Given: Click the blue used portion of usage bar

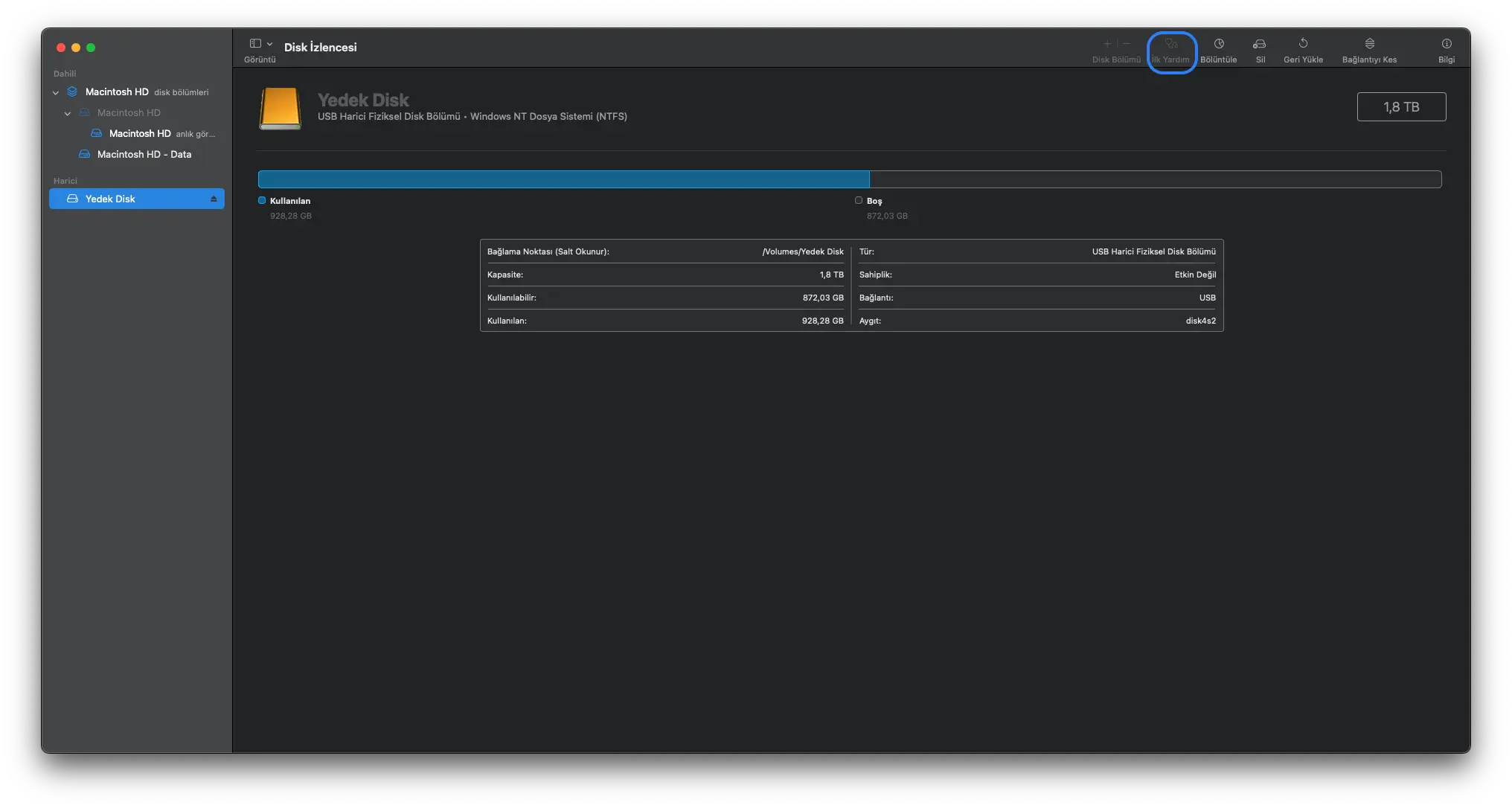Looking at the screenshot, I should 563,179.
